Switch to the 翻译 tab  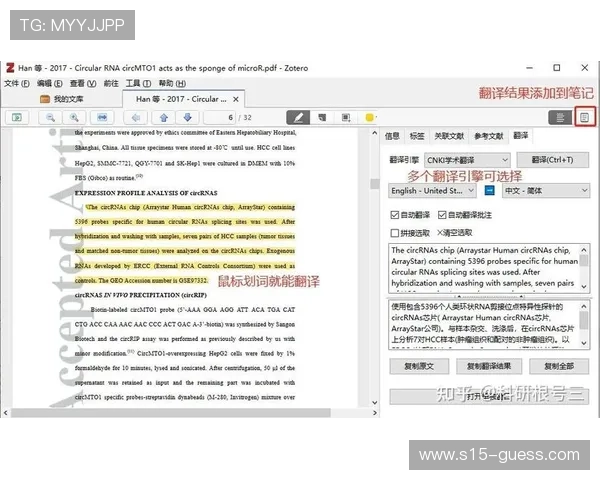point(520,136)
